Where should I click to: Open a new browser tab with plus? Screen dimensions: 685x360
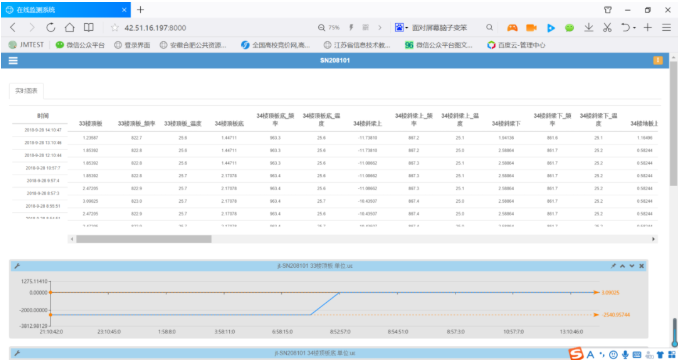point(140,10)
